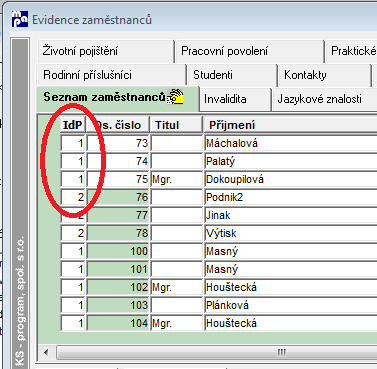Click the Titul column header
377x369 pixels.
pos(176,125)
